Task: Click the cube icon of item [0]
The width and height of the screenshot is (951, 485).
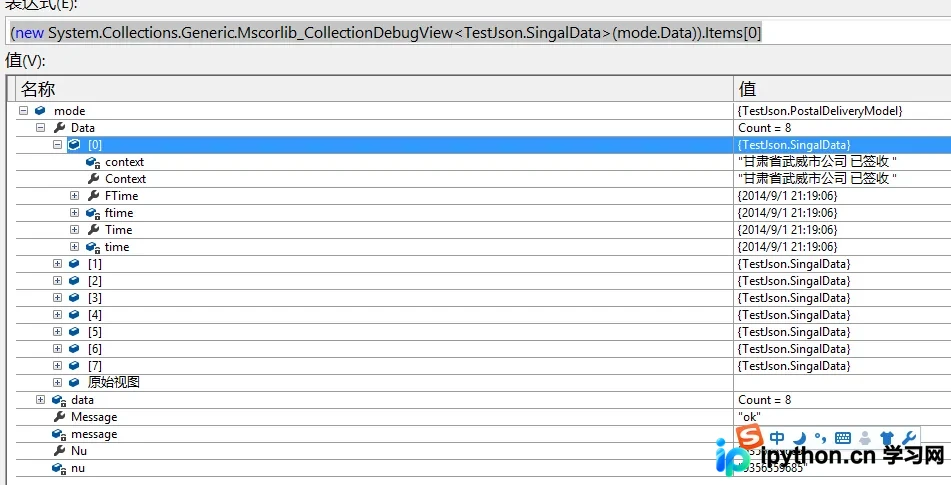Action: click(x=74, y=144)
